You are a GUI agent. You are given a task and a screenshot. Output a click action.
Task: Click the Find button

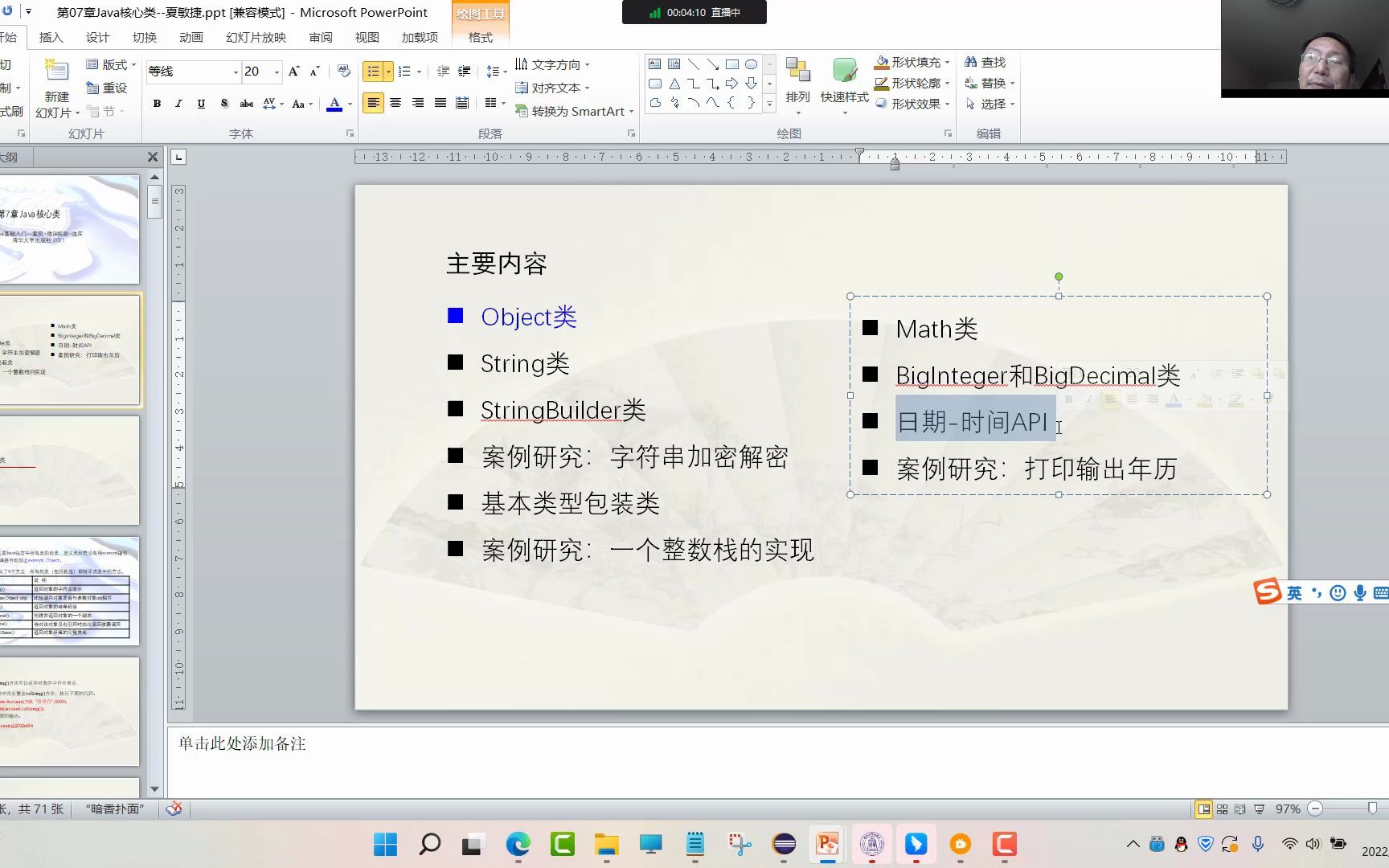985,62
